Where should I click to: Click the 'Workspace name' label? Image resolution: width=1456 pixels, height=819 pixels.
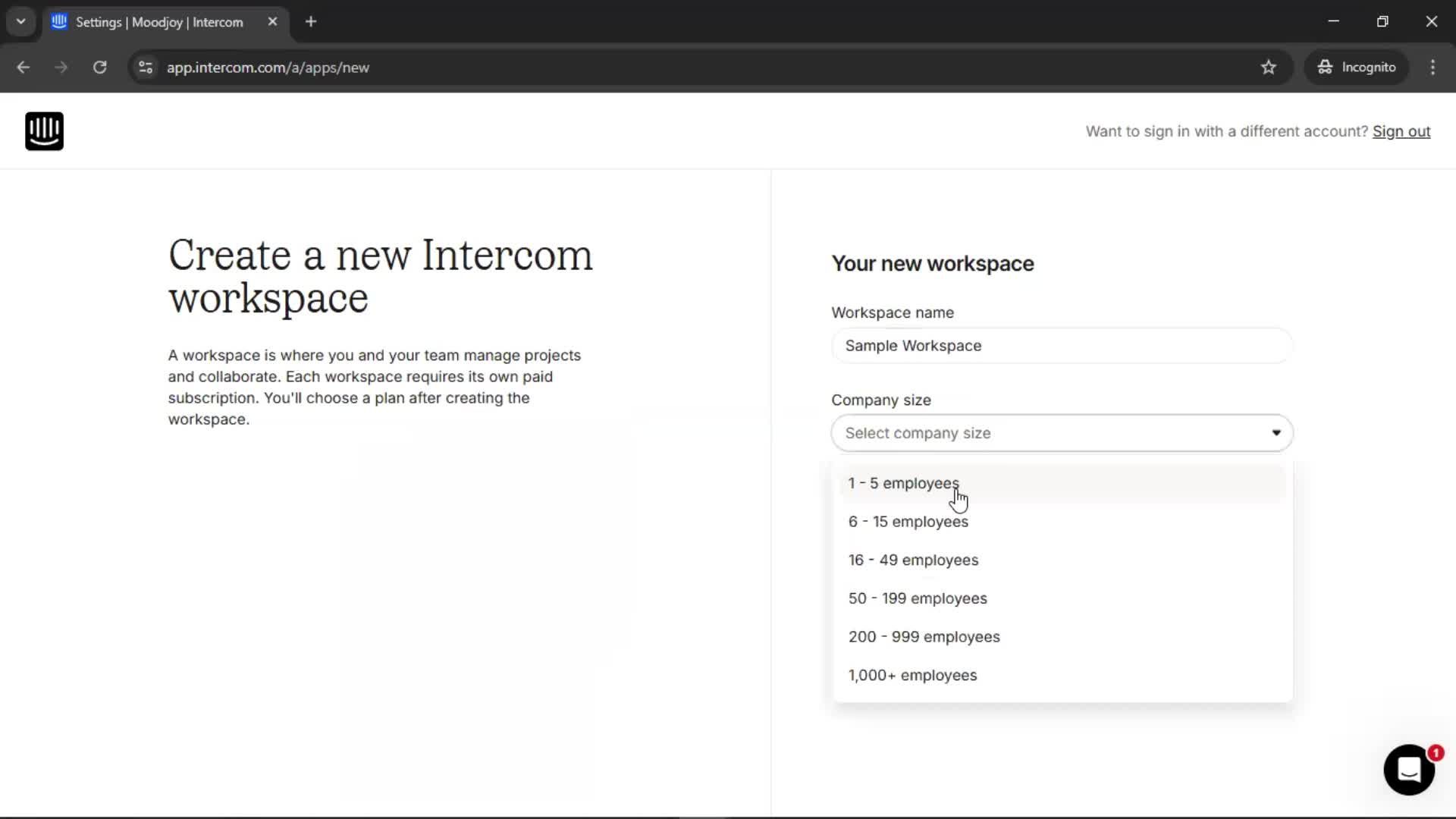pos(893,313)
